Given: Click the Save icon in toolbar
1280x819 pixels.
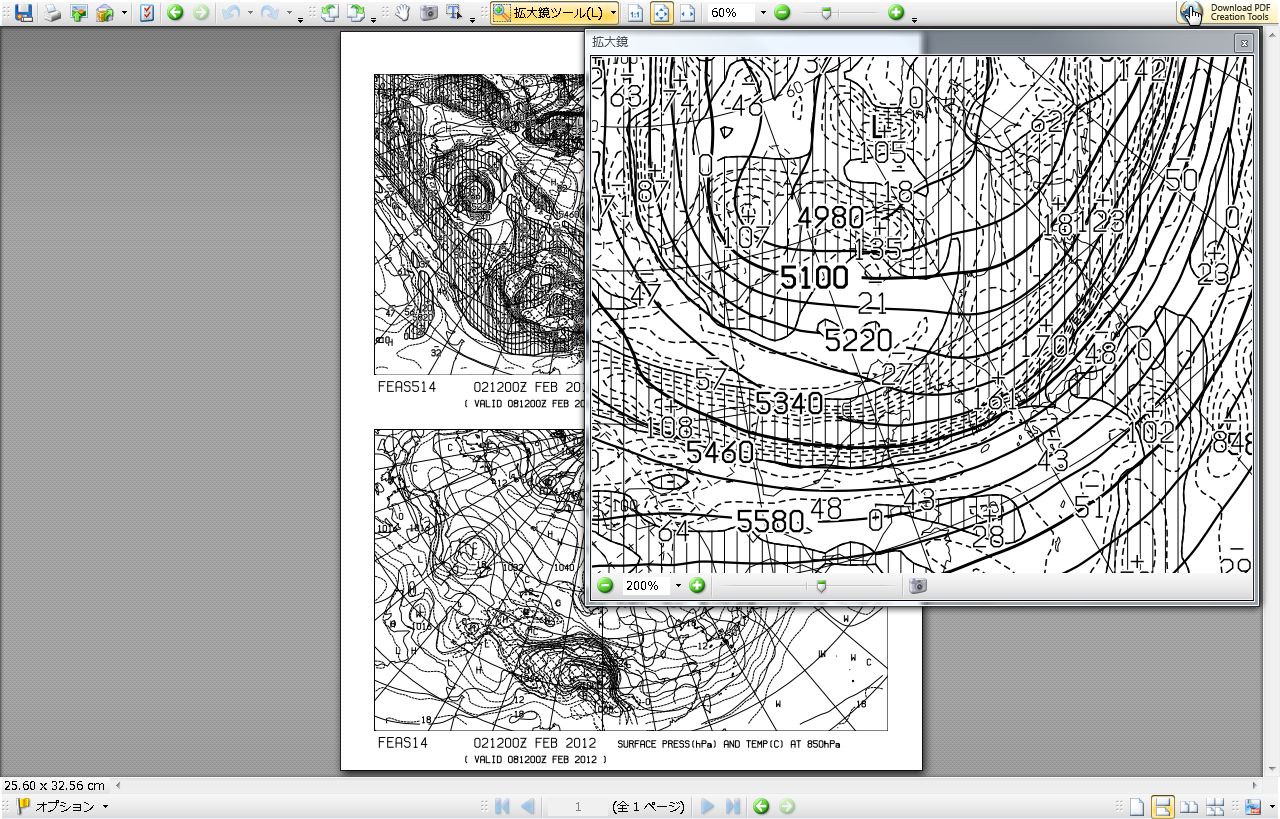Looking at the screenshot, I should [x=23, y=13].
